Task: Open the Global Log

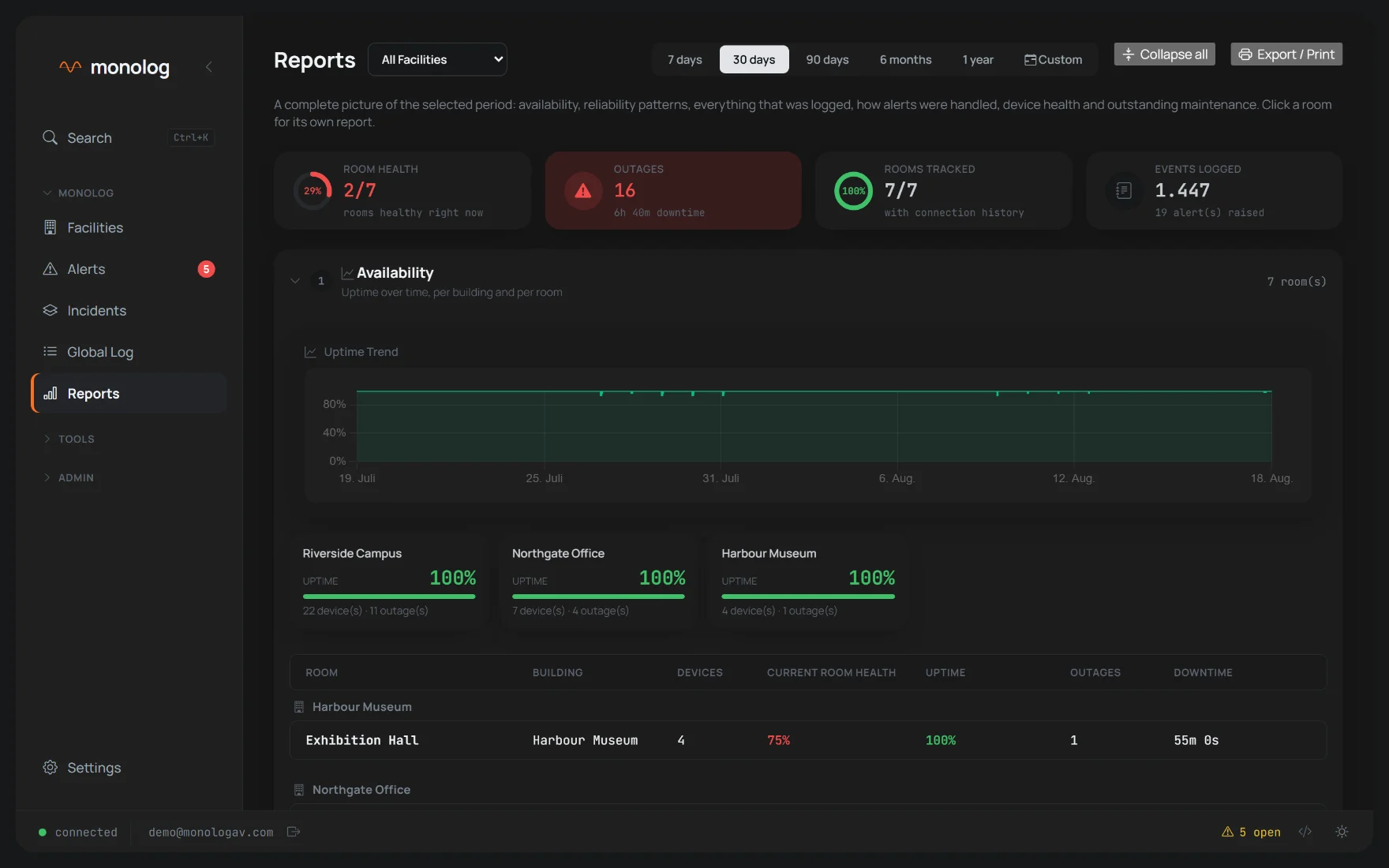Action: click(129, 352)
